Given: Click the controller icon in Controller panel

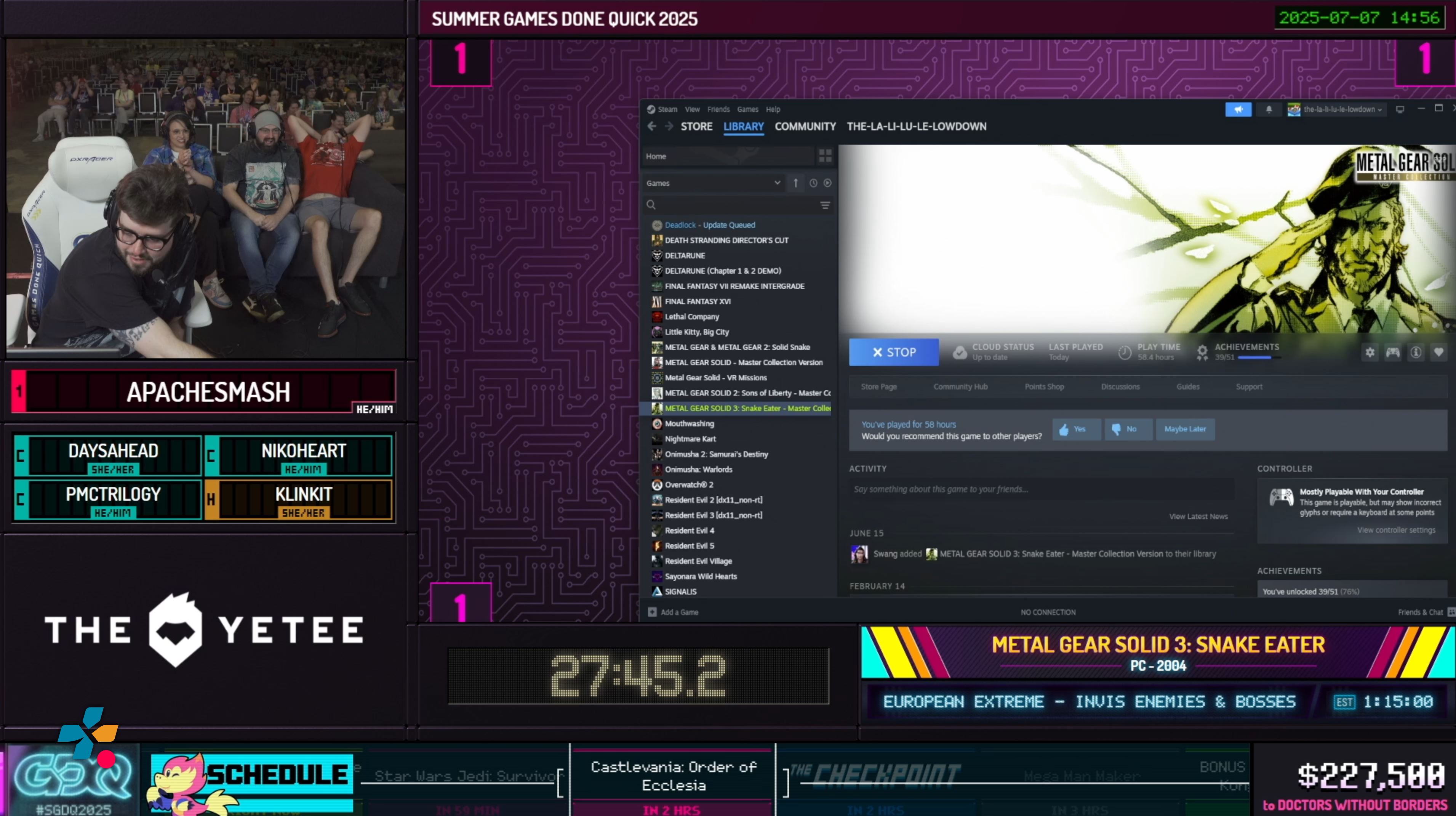Looking at the screenshot, I should click(x=1282, y=498).
